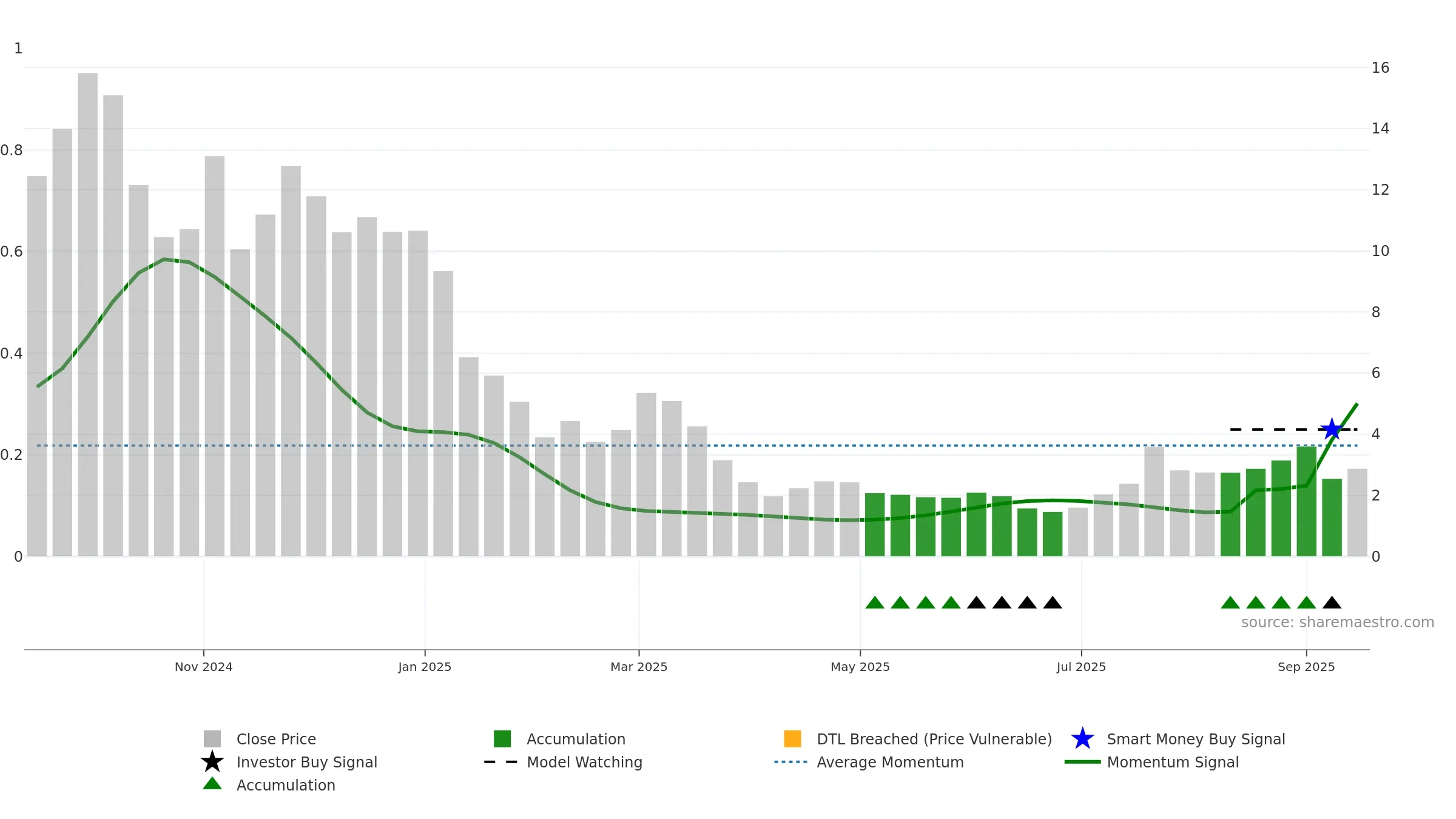
Task: Click the blue Smart Money Buy Signal star on chart
Action: [x=1332, y=430]
